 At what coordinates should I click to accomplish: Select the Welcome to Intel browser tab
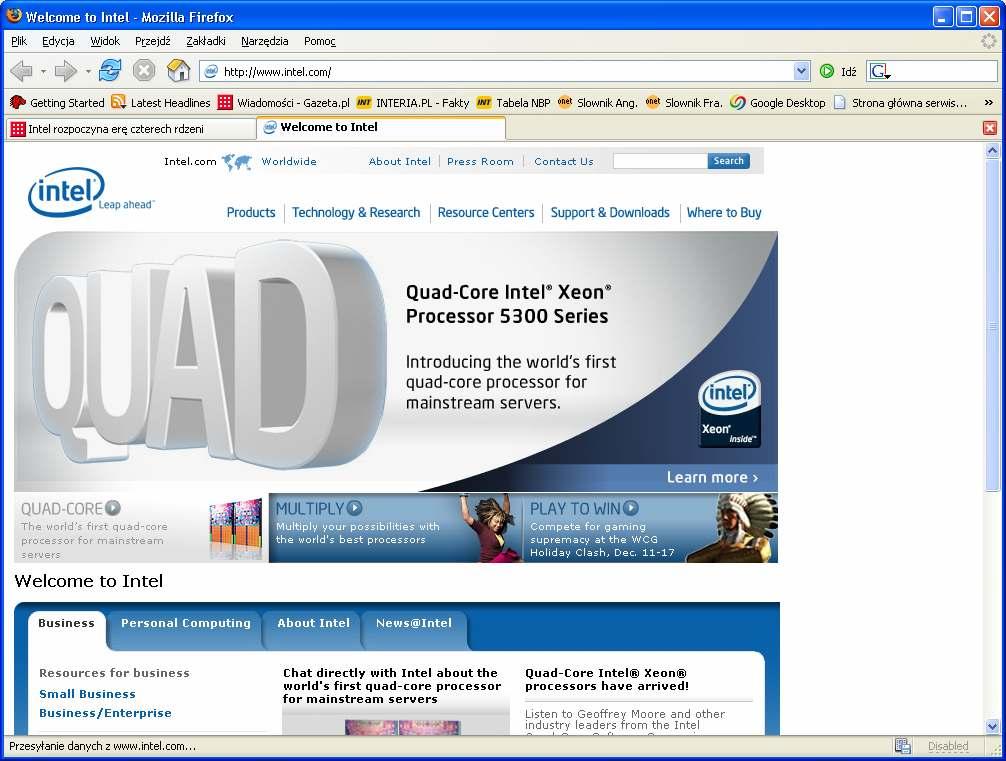(381, 128)
